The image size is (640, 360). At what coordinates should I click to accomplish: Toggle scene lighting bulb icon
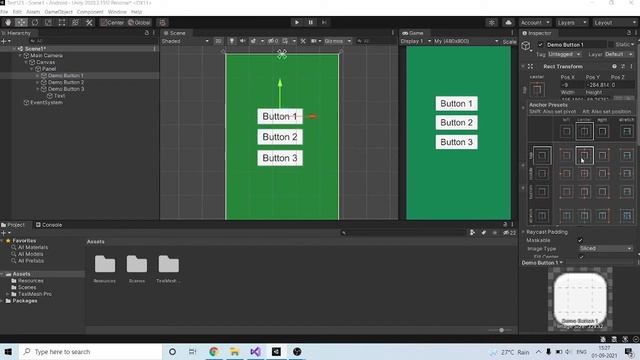(231, 41)
